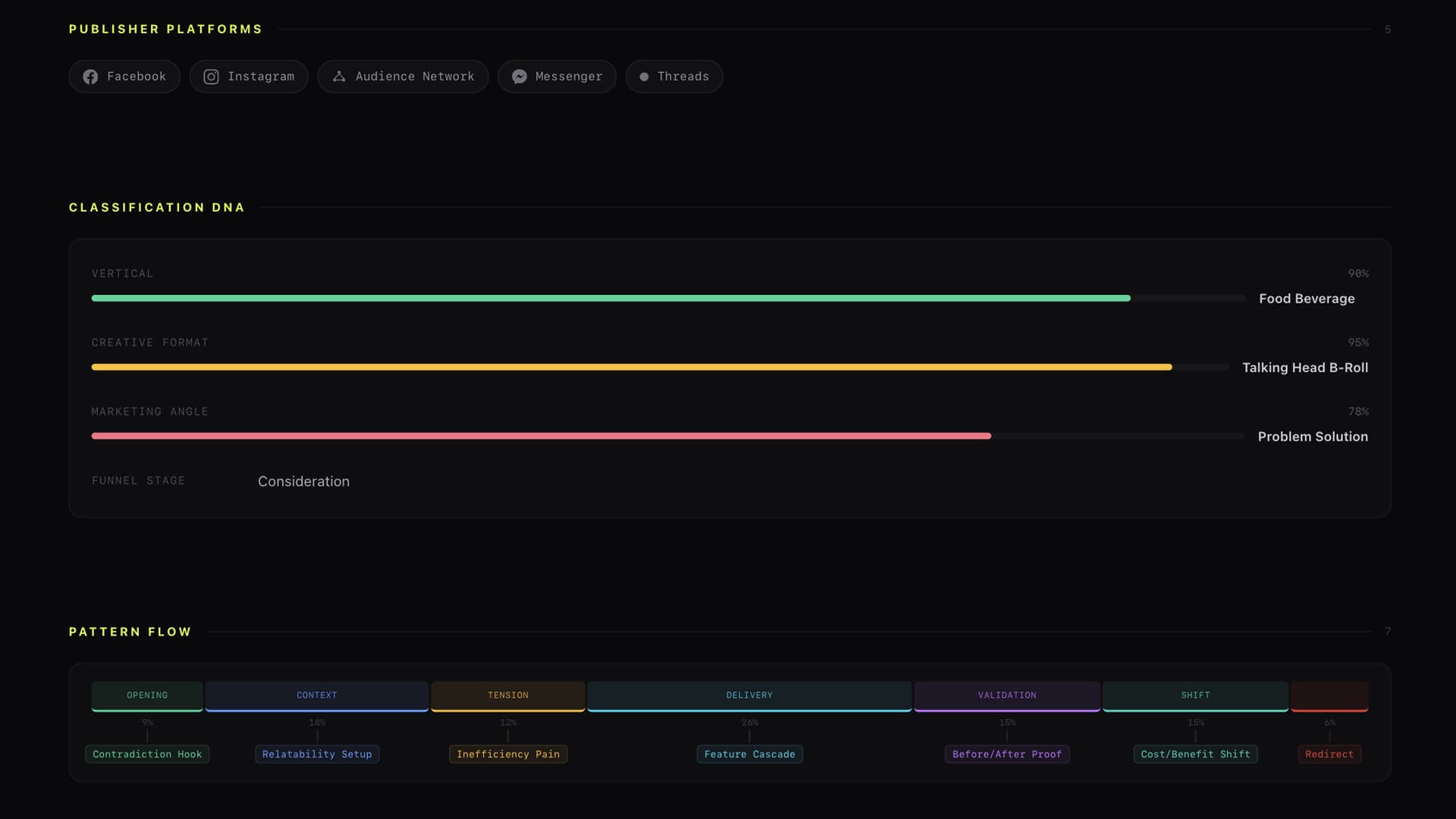Viewport: 1456px width, 819px height.
Task: Select the Threads platform chip
Action: (x=674, y=77)
